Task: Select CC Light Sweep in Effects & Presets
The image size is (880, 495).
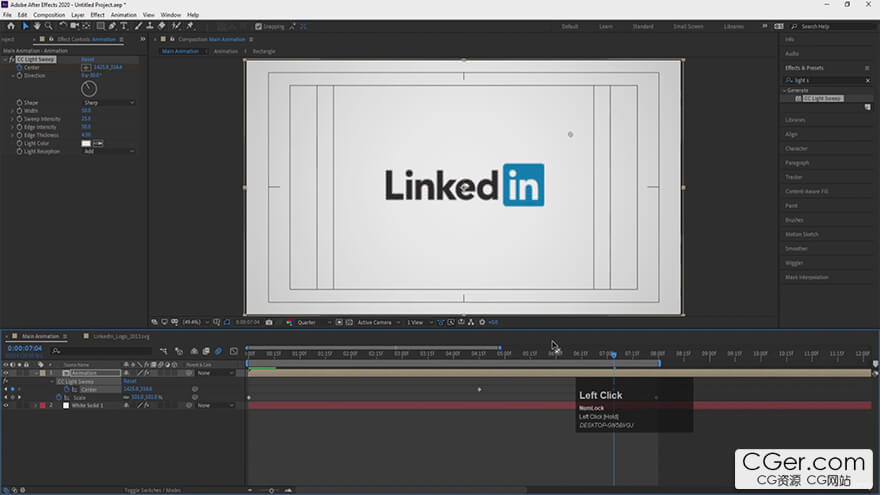Action: click(x=822, y=98)
